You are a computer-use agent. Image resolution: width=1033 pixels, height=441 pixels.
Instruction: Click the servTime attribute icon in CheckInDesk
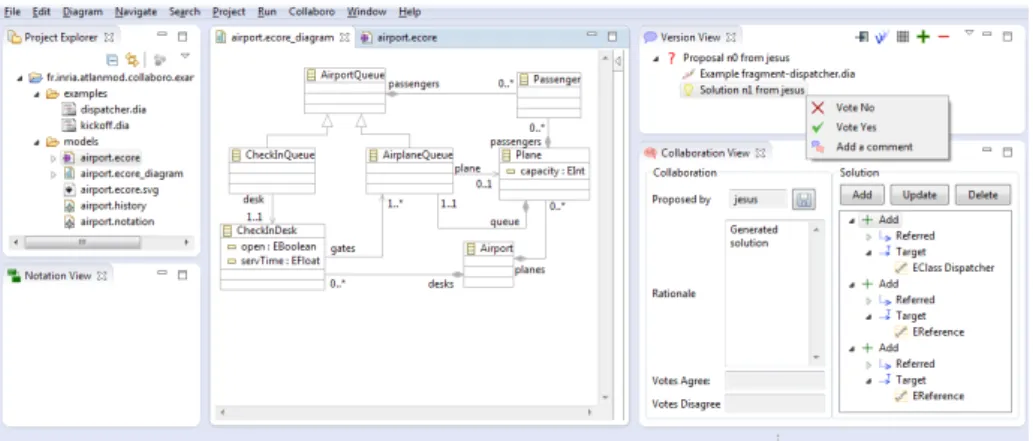pos(232,261)
